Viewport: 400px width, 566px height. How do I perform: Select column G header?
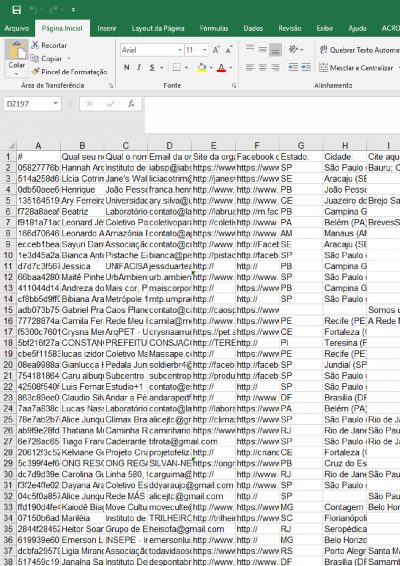coord(301,145)
